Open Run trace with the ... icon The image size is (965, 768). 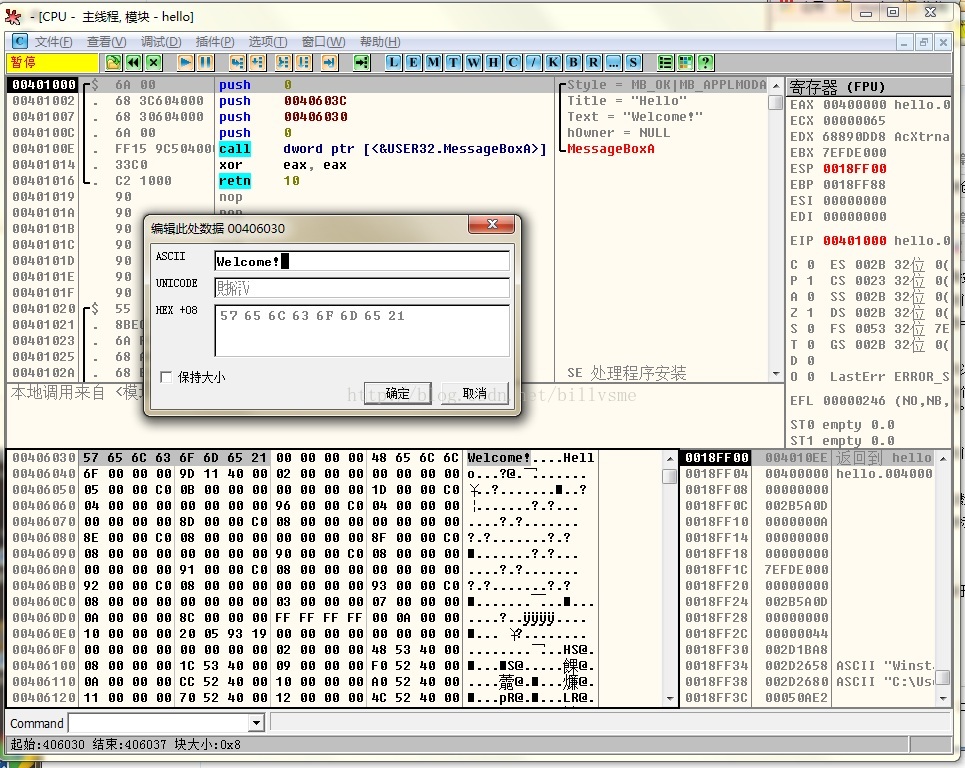pos(614,62)
